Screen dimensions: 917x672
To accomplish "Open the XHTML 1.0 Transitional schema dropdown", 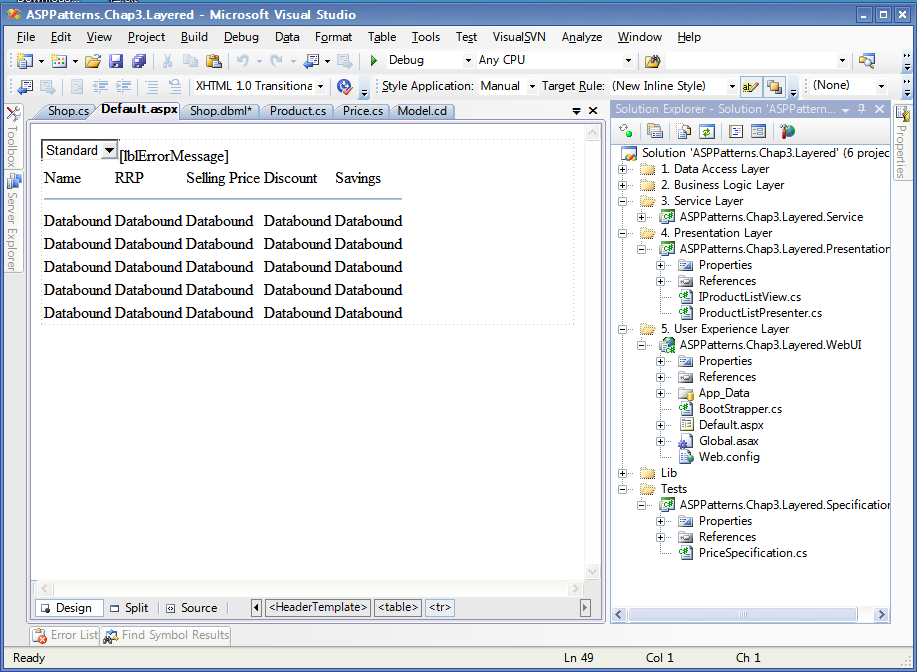I will 320,86.
